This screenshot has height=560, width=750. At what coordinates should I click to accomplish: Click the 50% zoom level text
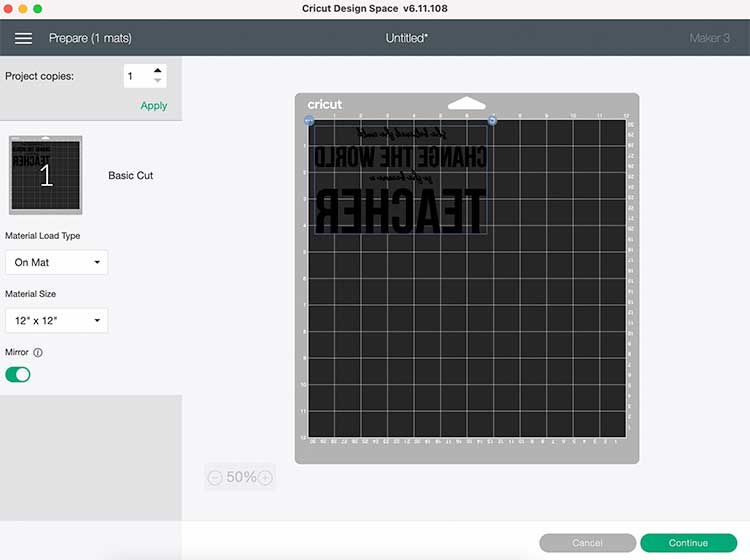point(241,477)
